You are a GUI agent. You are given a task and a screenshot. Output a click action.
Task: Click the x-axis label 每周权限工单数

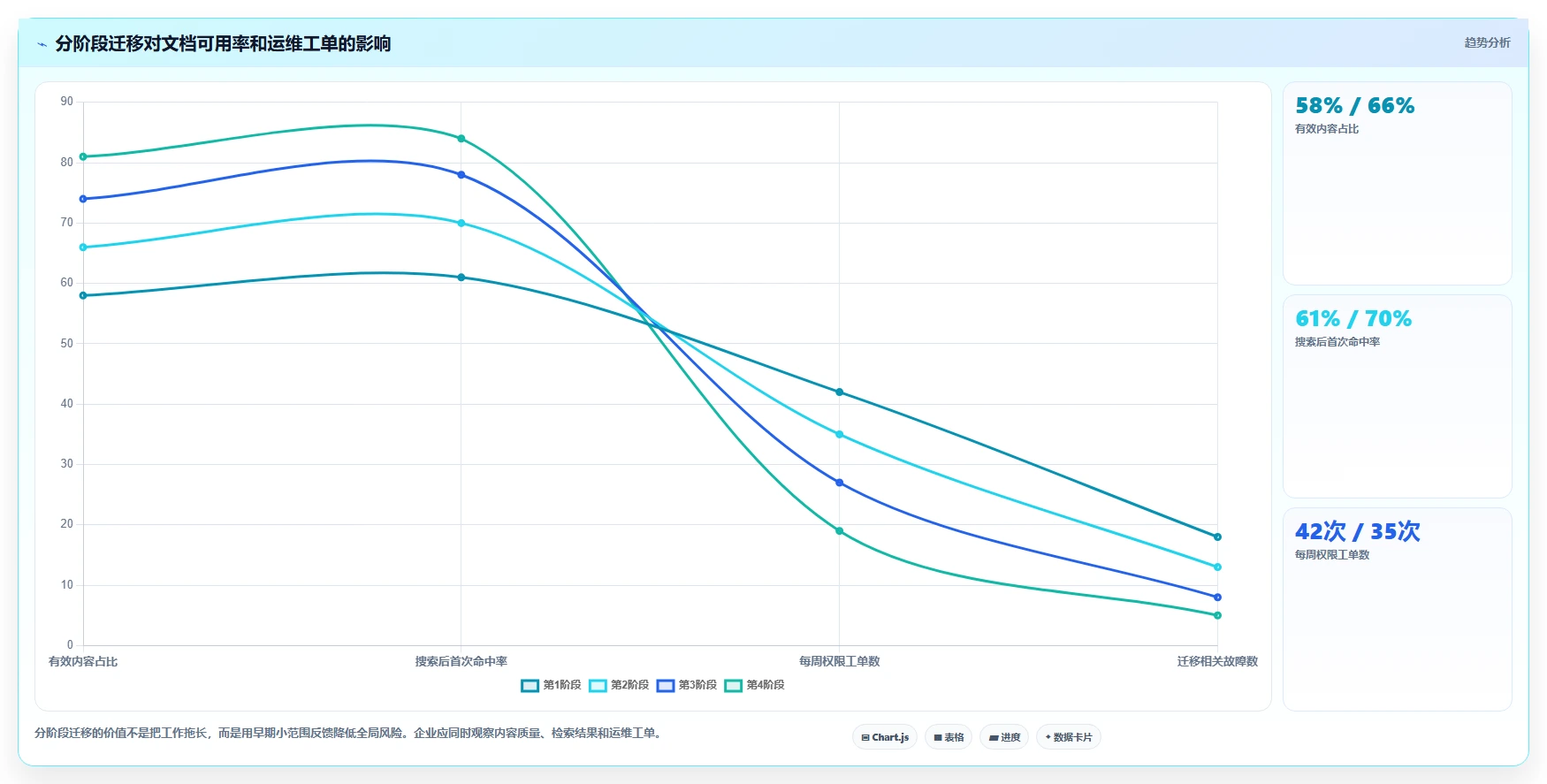840,661
